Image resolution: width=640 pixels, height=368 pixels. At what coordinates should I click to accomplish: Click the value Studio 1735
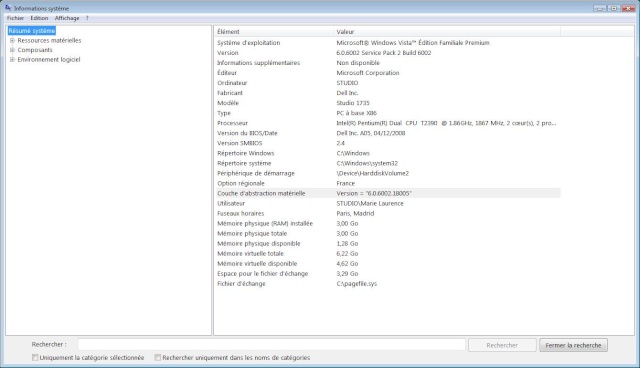[x=353, y=103]
